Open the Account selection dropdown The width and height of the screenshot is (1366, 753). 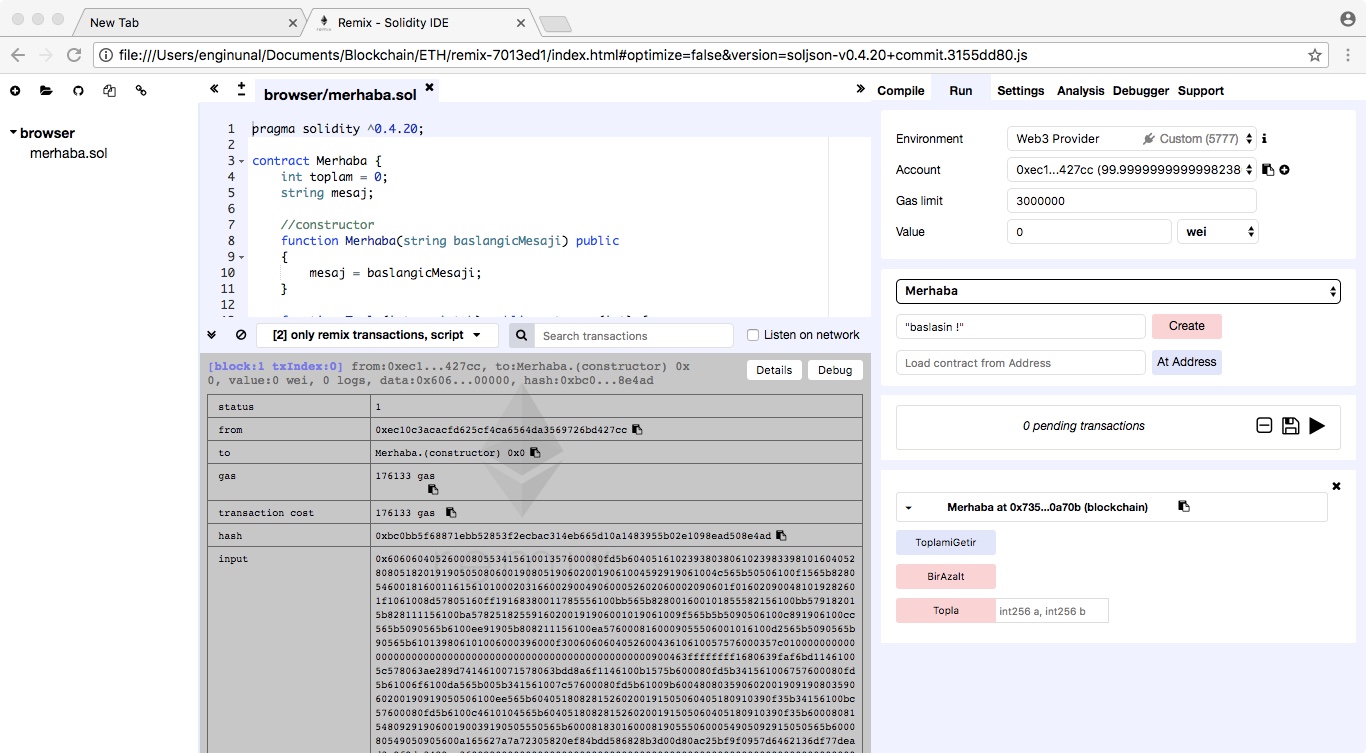1131,170
